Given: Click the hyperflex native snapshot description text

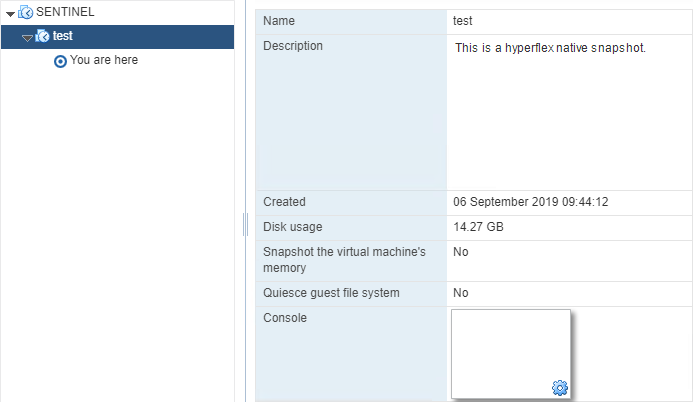Looking at the screenshot, I should pos(551,47).
